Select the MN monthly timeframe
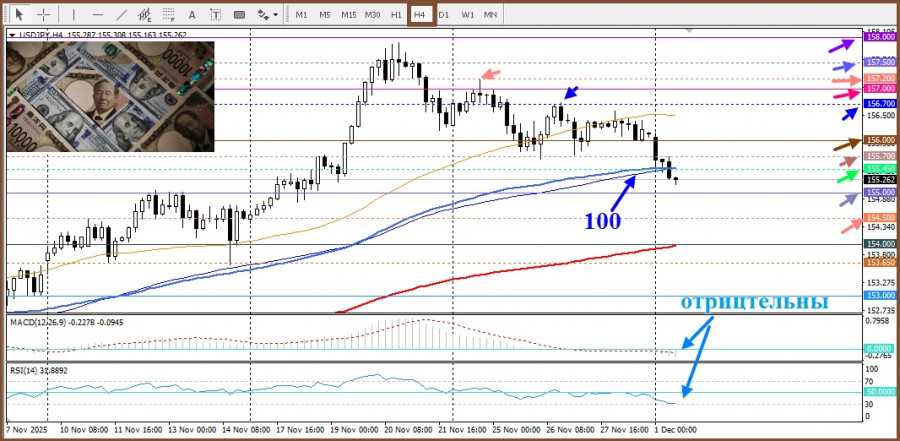The width and height of the screenshot is (900, 441). [x=490, y=15]
